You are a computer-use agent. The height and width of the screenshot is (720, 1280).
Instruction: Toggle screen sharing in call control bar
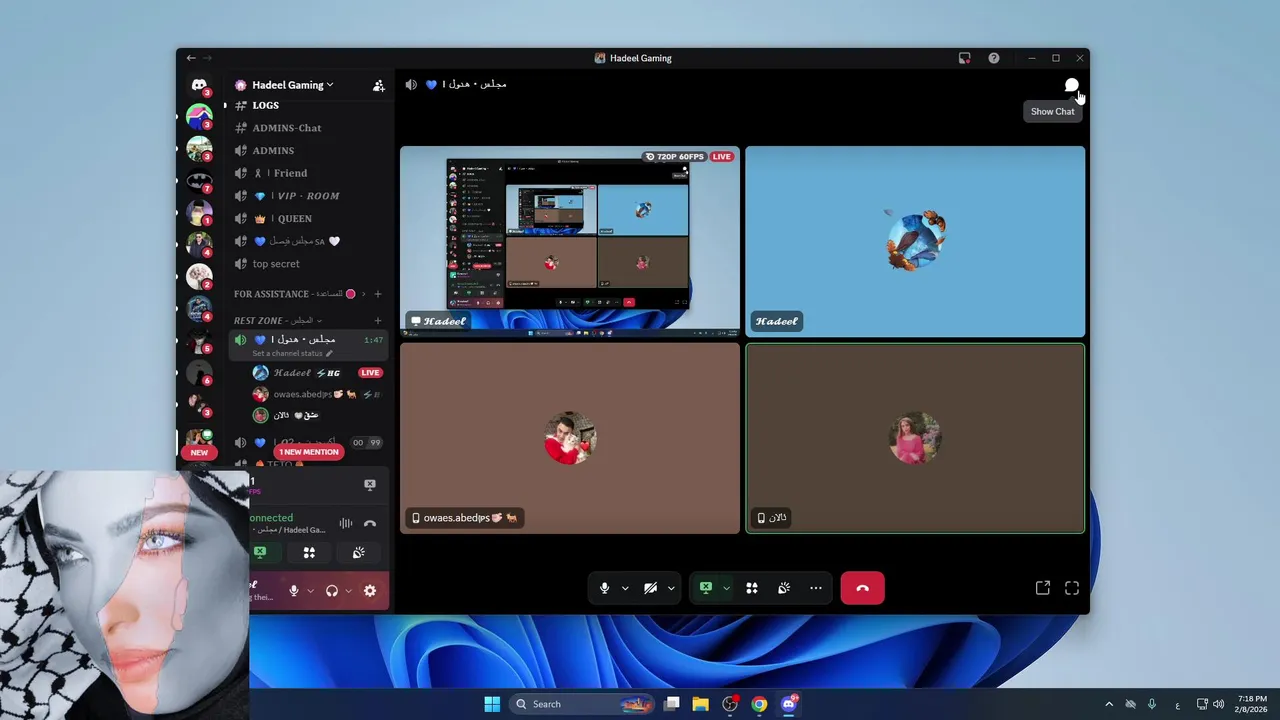[x=705, y=588]
